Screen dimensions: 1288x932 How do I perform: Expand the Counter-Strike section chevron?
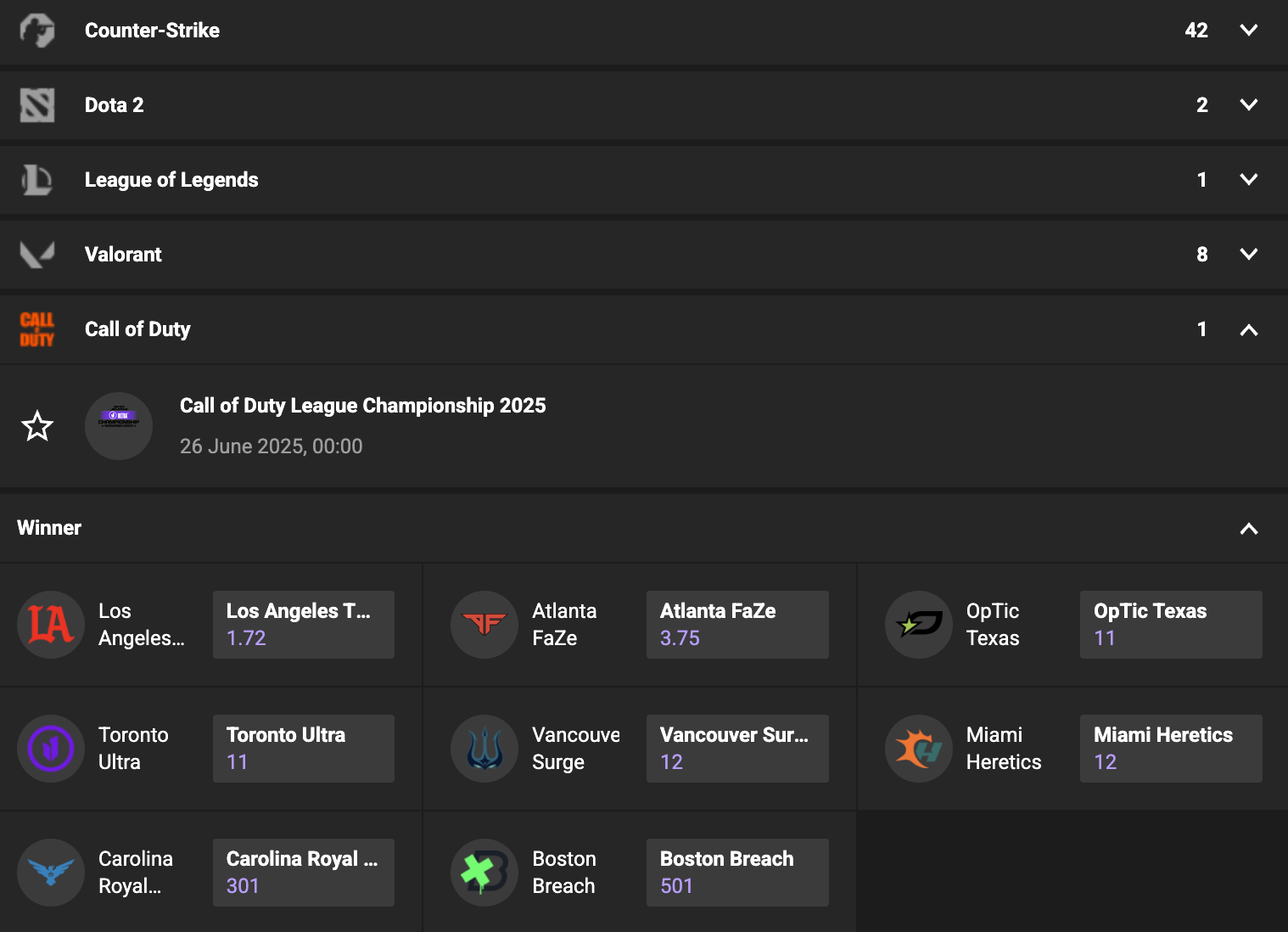tap(1249, 31)
